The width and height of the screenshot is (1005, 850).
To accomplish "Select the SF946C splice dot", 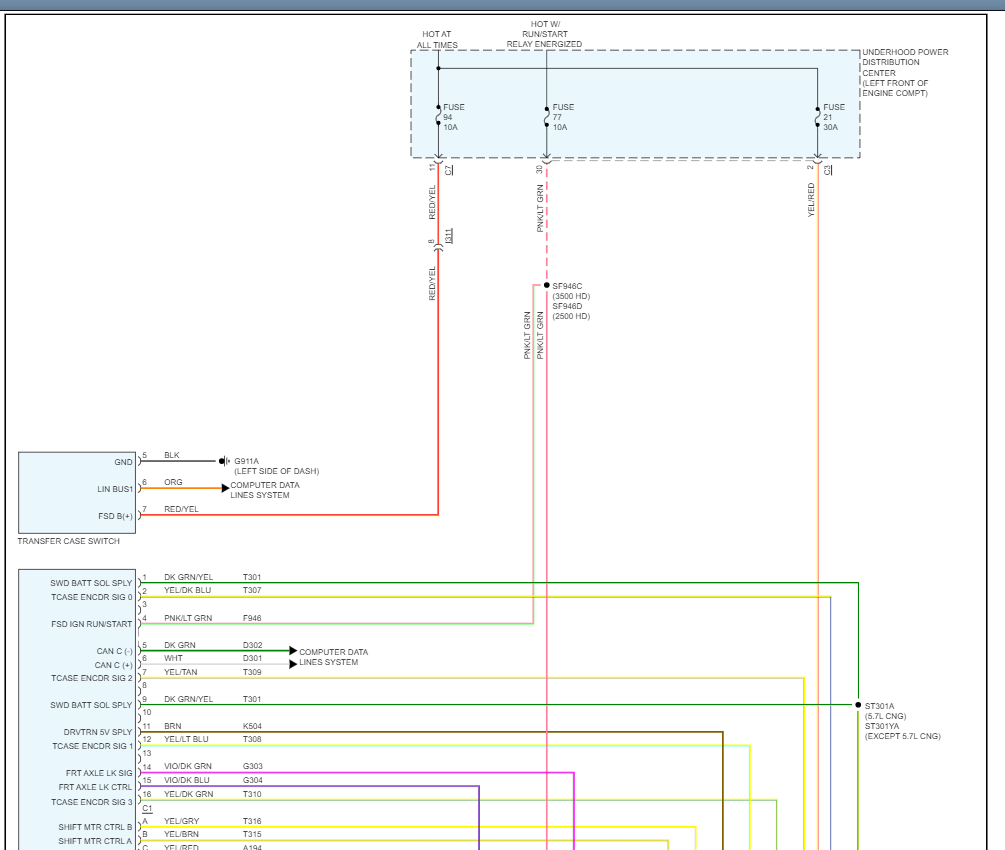I will pyautogui.click(x=546, y=286).
